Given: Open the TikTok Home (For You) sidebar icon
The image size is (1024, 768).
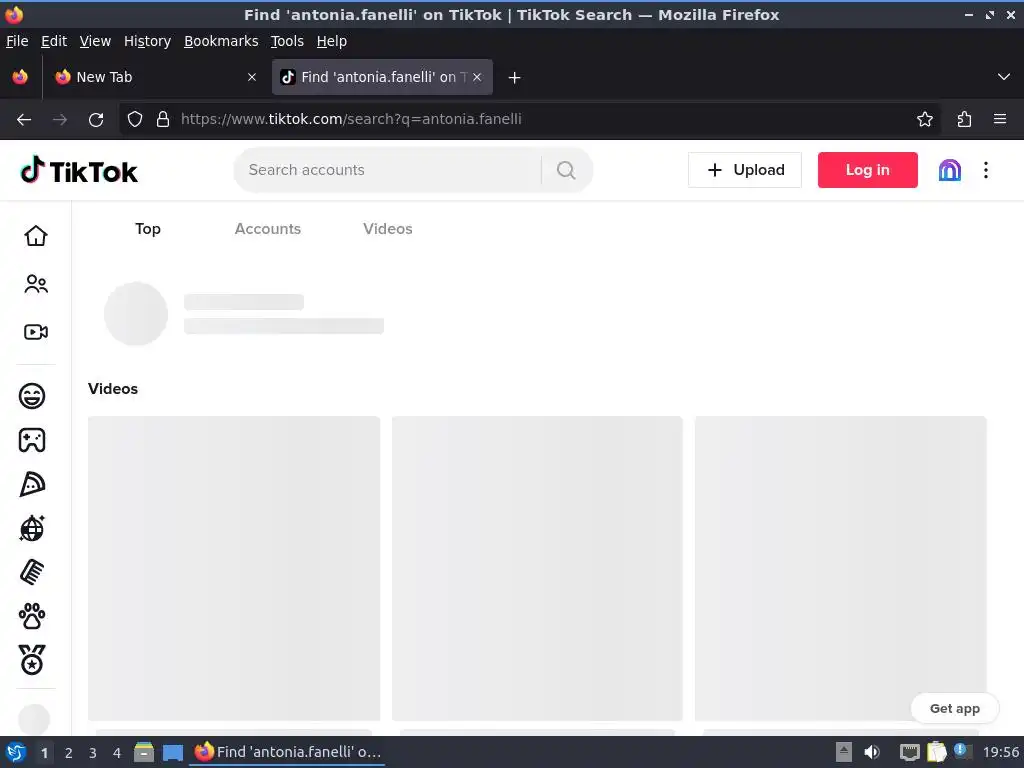Looking at the screenshot, I should [x=36, y=236].
